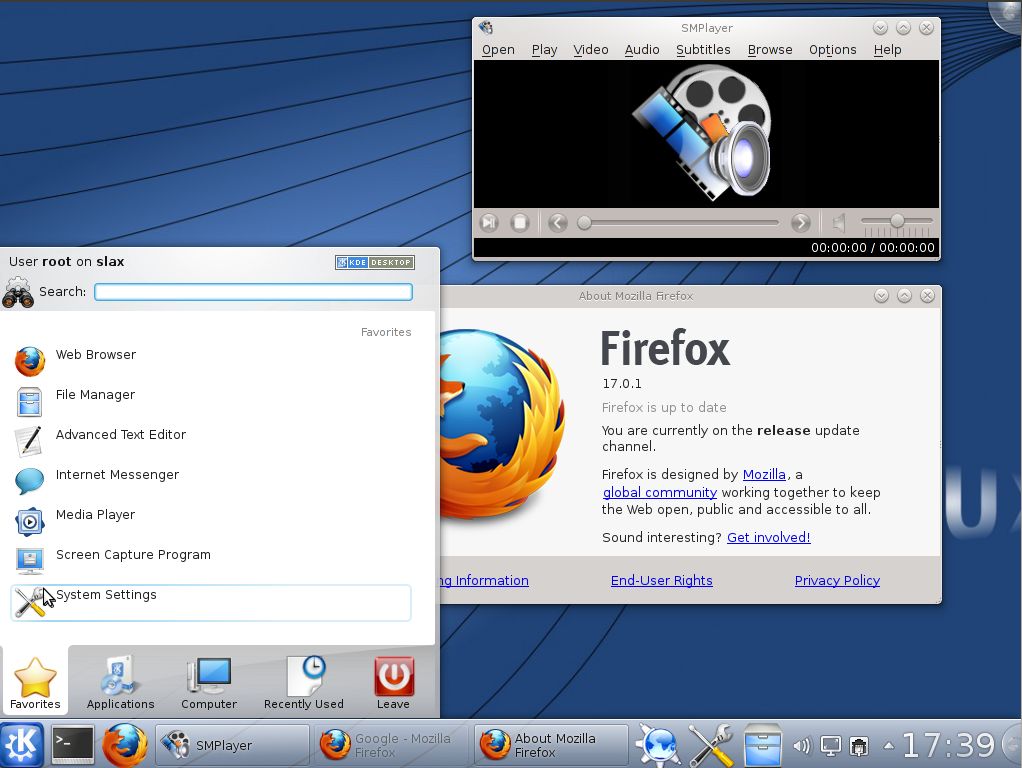The height and width of the screenshot is (768, 1022).
Task: Click the SMPlayer seek bar
Action: [679, 223]
